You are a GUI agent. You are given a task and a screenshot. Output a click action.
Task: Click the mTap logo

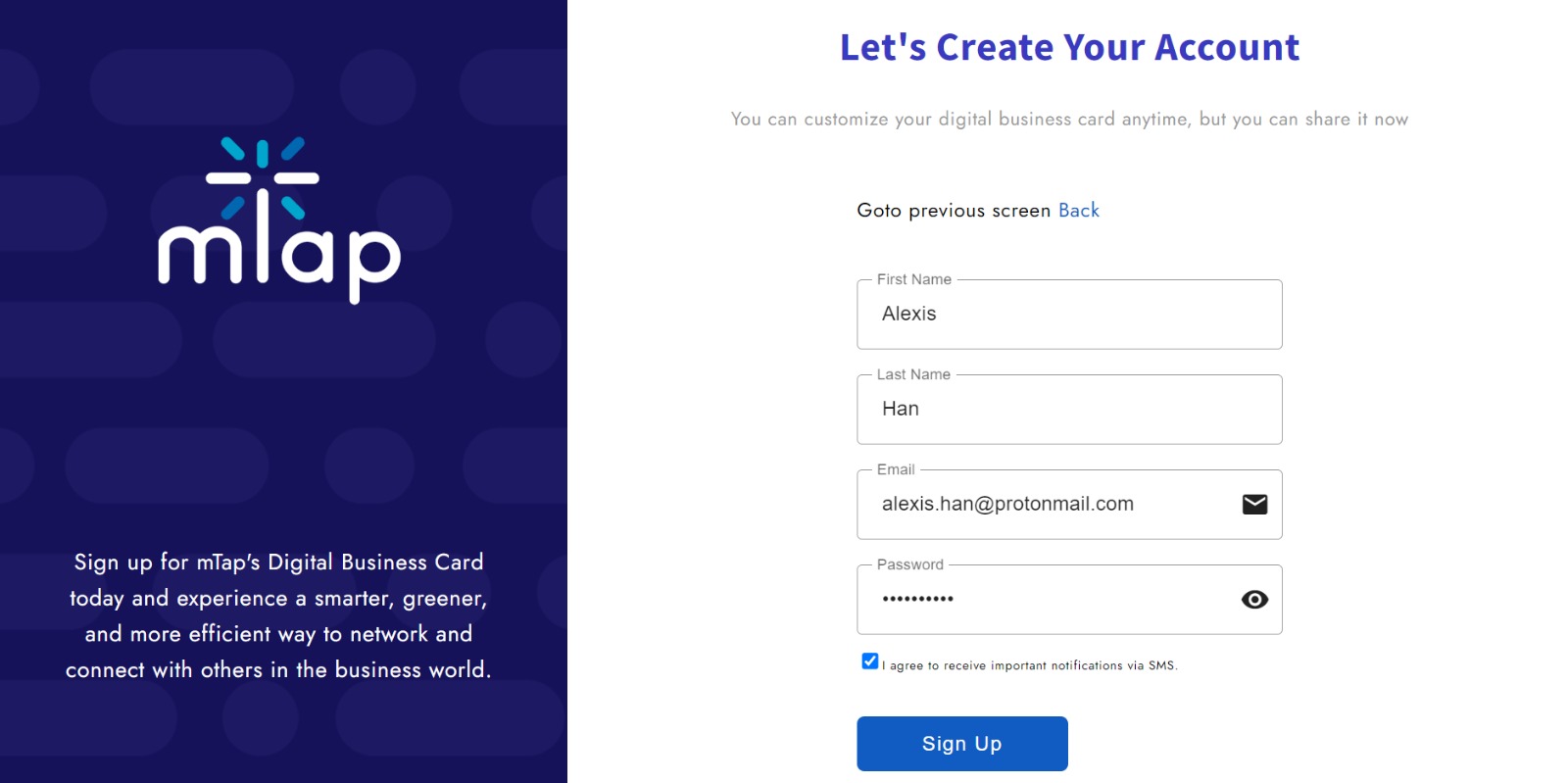tap(279, 220)
